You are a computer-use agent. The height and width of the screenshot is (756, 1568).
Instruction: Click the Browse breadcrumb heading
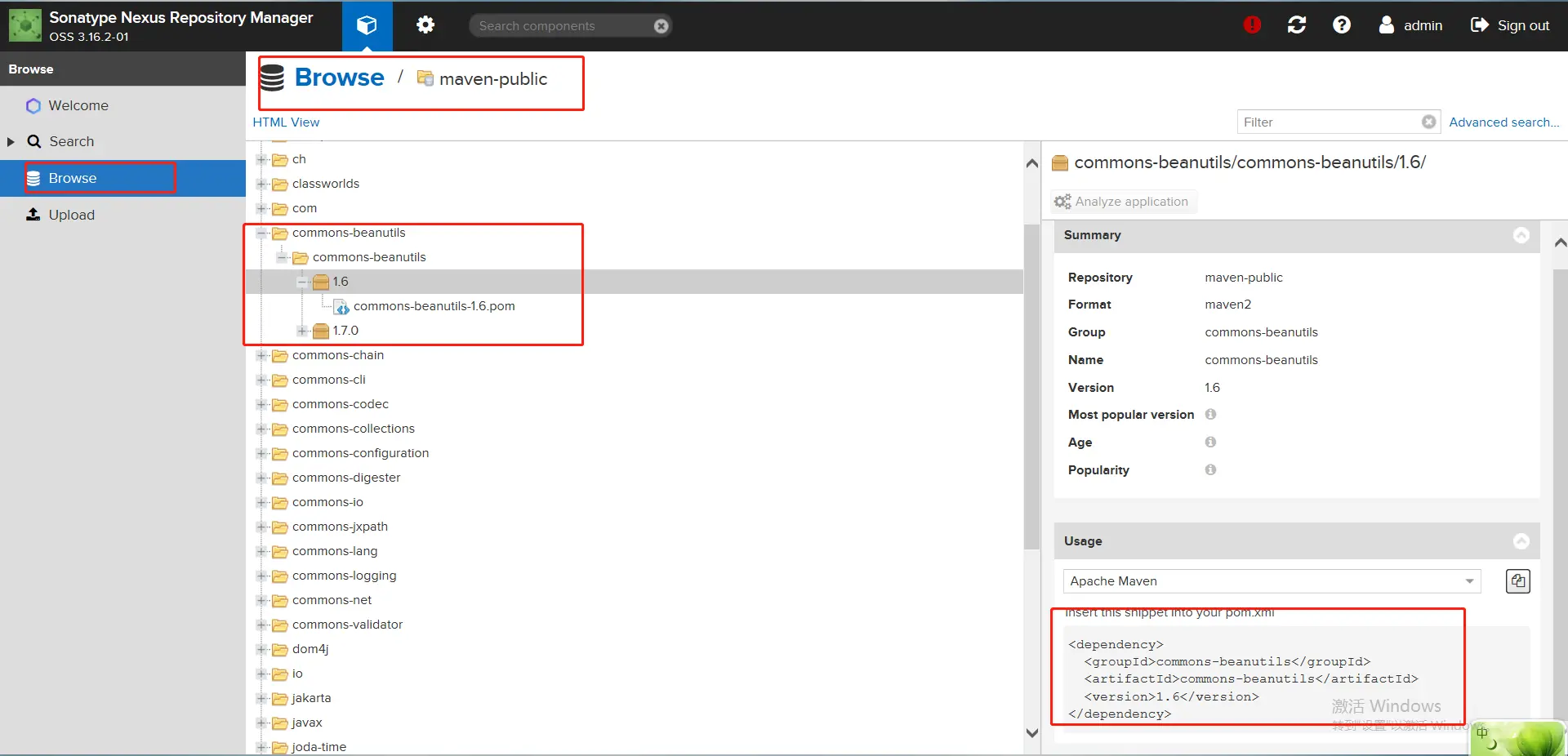[x=339, y=78]
